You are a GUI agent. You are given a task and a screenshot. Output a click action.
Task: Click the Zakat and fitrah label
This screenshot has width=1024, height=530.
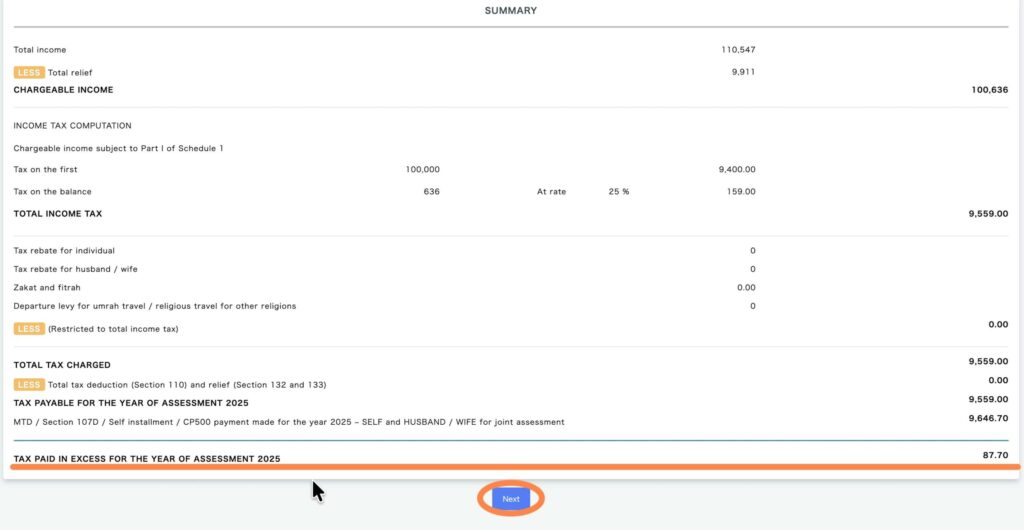[x=45, y=287]
